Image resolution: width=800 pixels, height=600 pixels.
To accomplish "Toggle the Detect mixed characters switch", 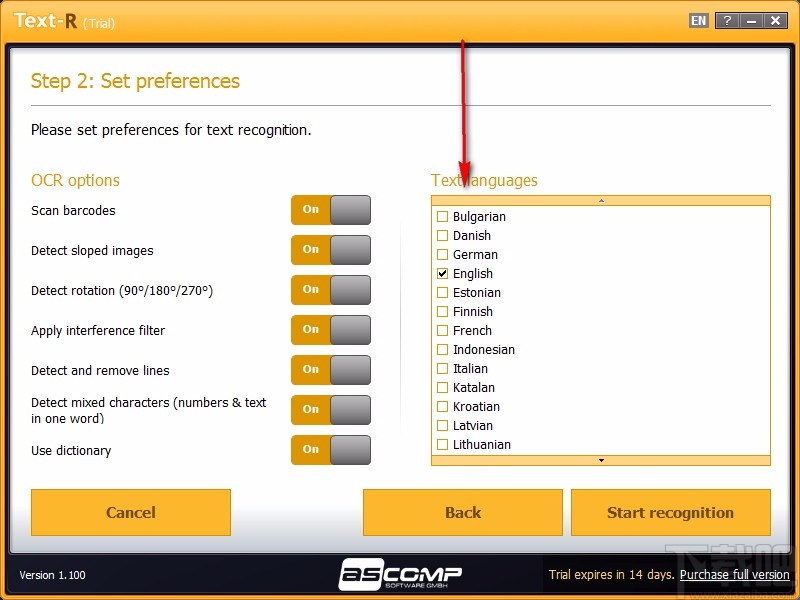I will point(331,410).
